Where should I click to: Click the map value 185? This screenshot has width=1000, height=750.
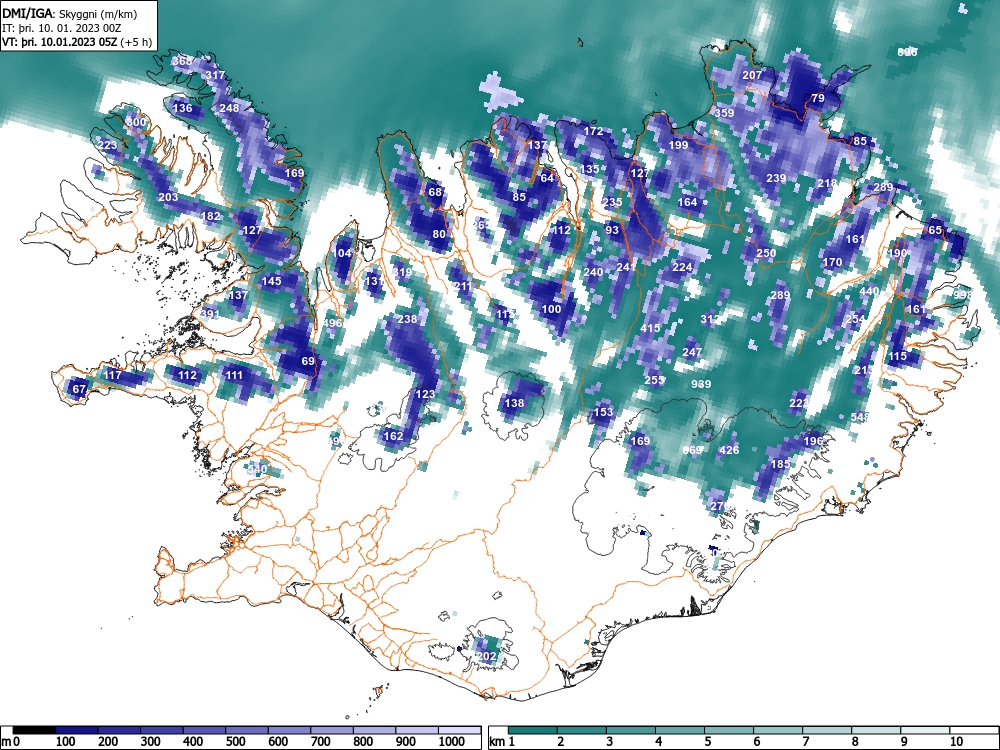[781, 464]
